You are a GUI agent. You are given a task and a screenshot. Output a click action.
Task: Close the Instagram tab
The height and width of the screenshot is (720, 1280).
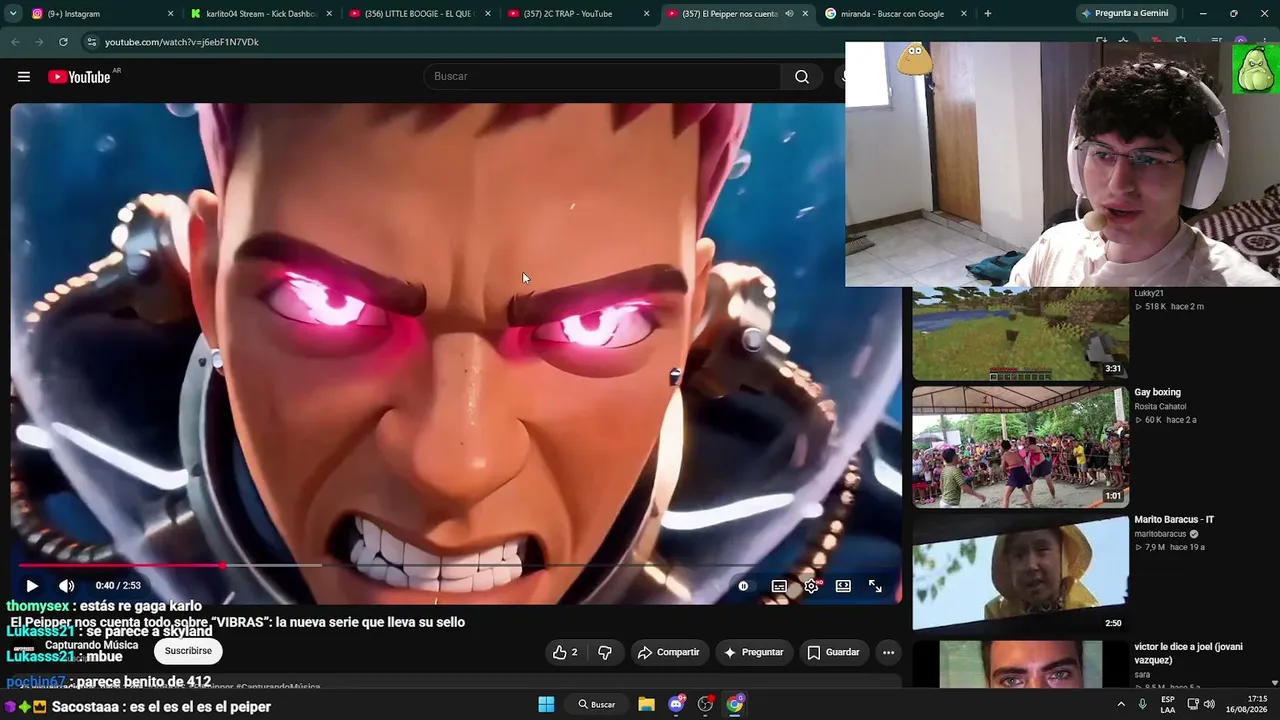pyautogui.click(x=170, y=14)
